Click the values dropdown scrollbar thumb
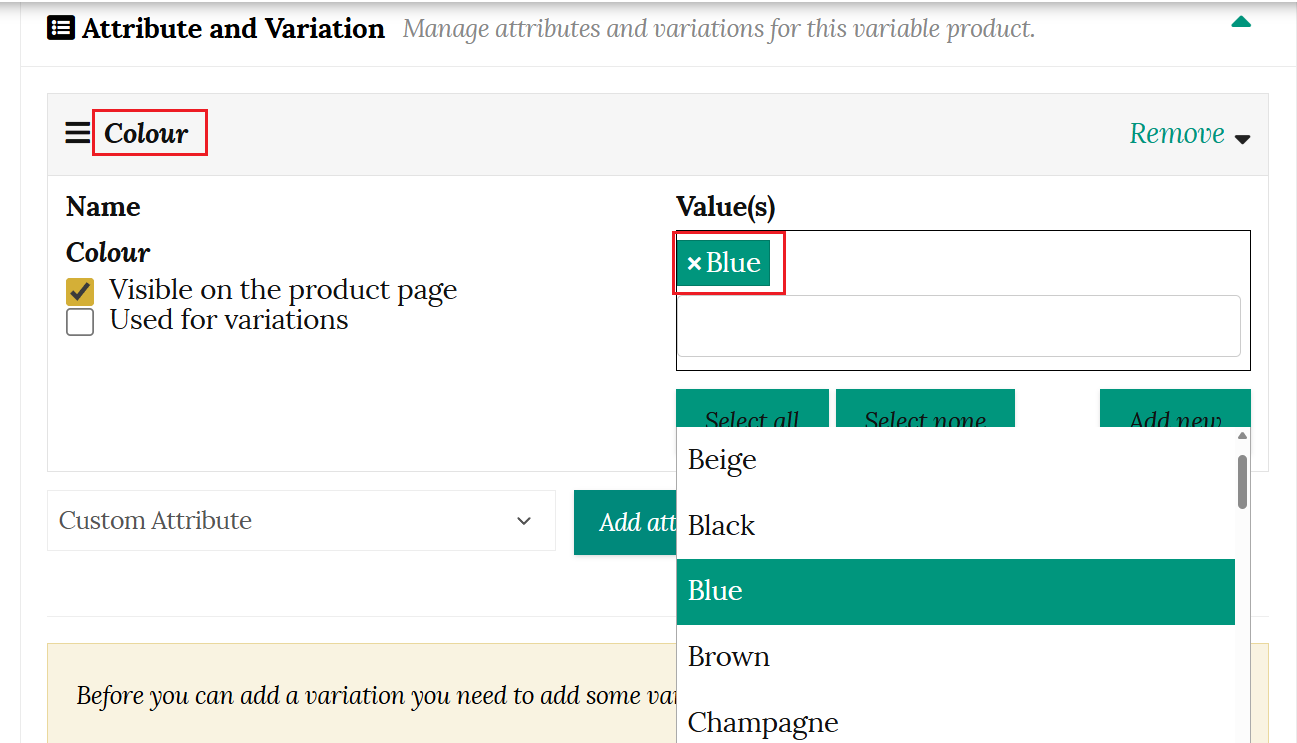The width and height of the screenshot is (1297, 743). click(x=1242, y=481)
